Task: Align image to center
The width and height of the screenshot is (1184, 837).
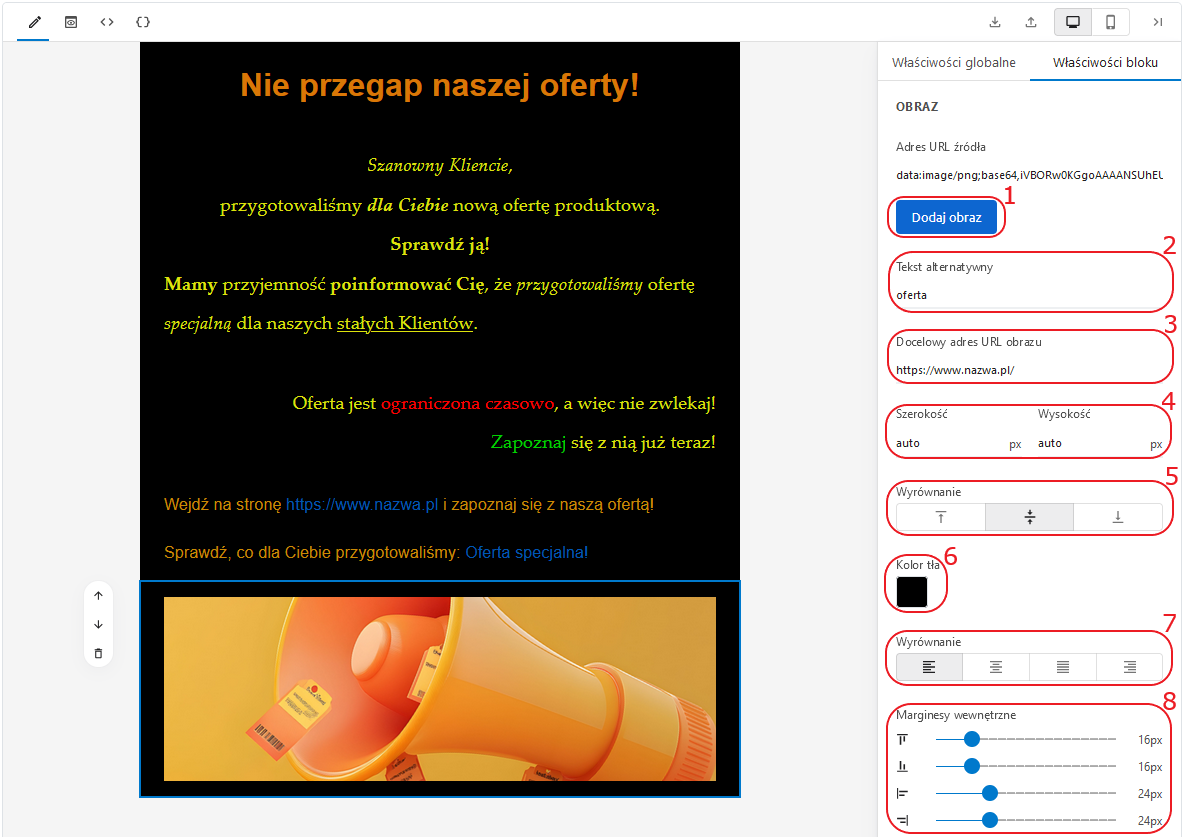Action: pos(995,666)
